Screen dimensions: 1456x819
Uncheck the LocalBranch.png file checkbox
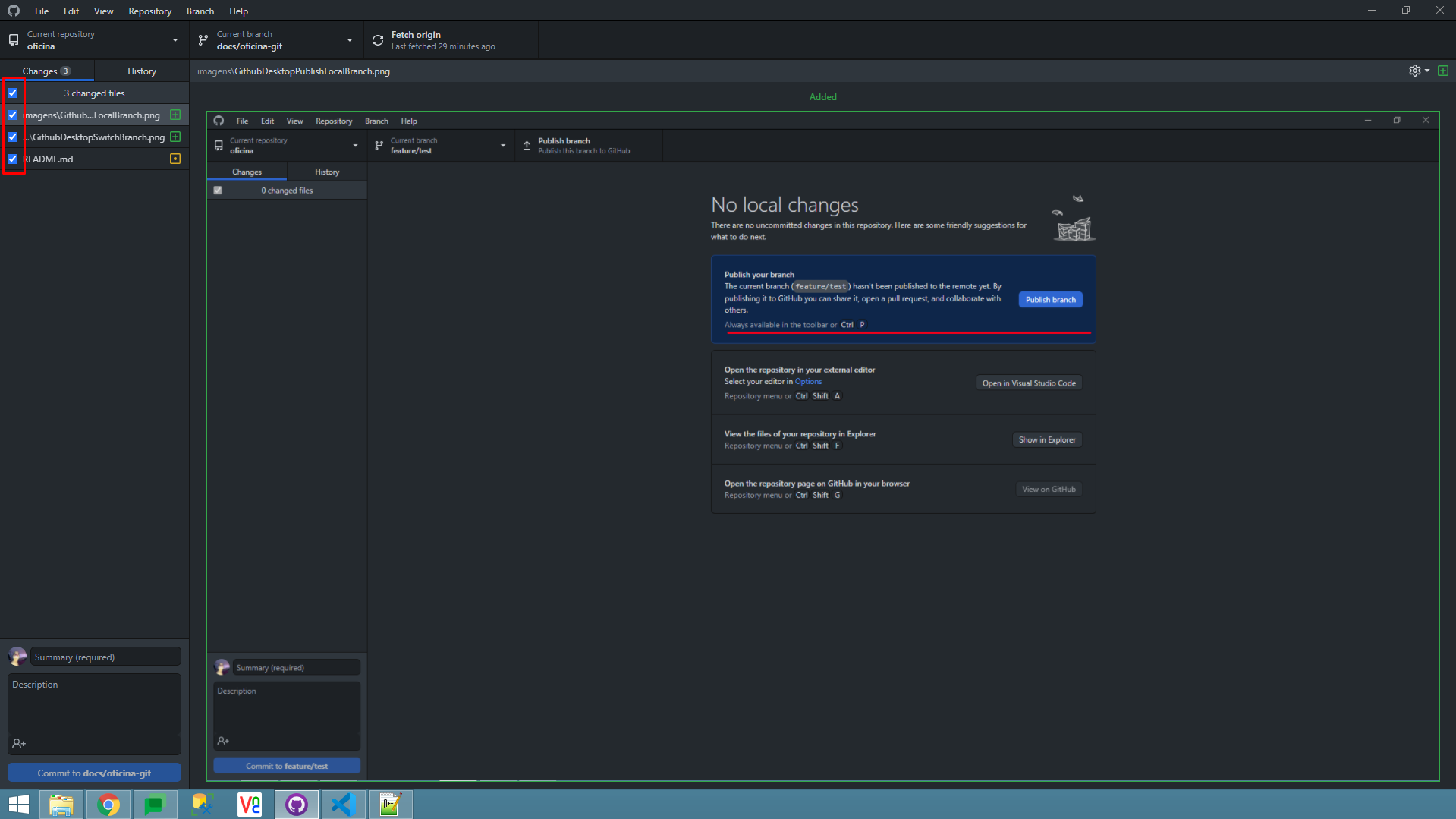point(13,115)
